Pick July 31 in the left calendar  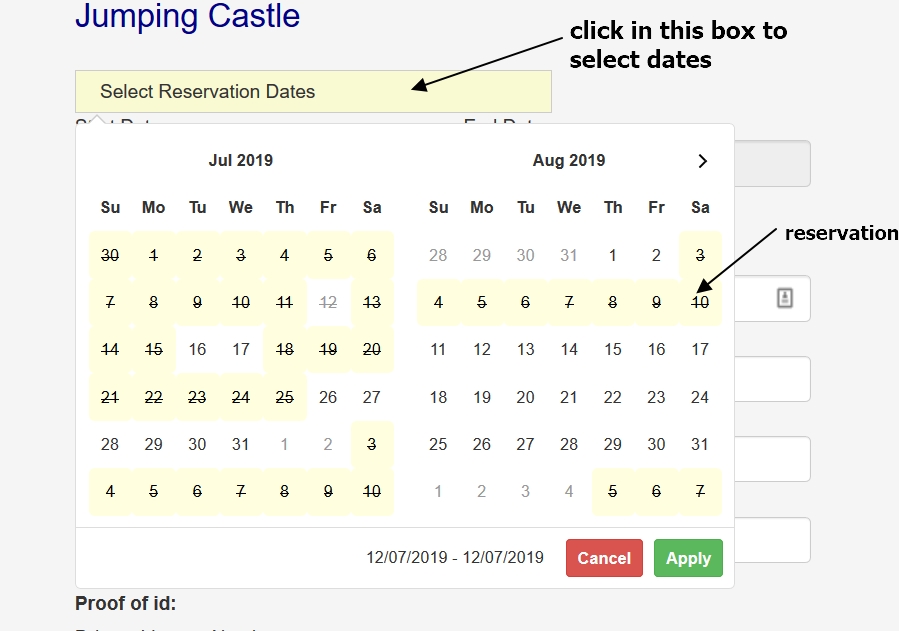[x=241, y=444]
